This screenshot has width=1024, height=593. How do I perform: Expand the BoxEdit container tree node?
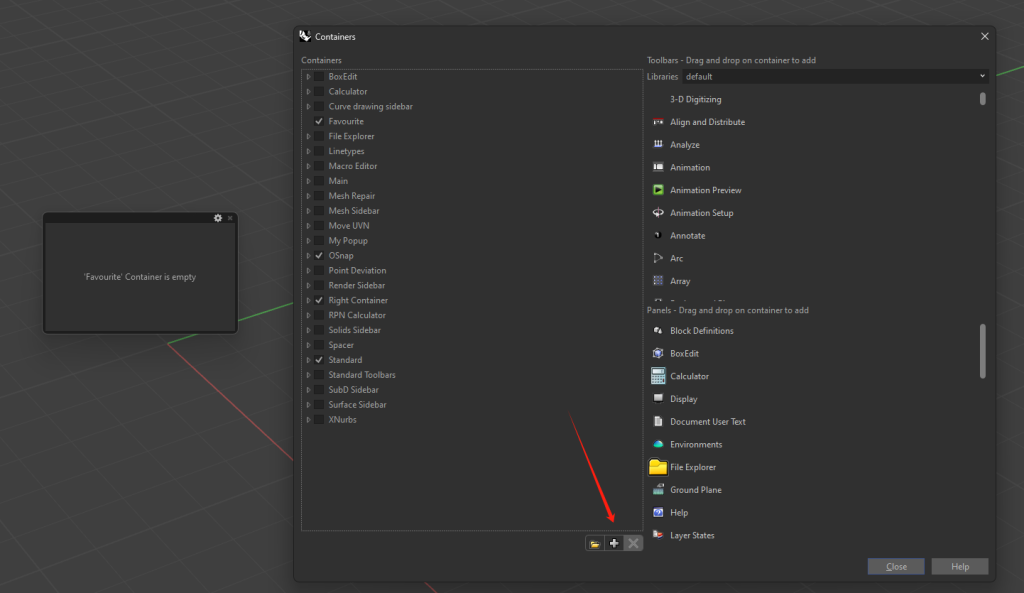(308, 76)
